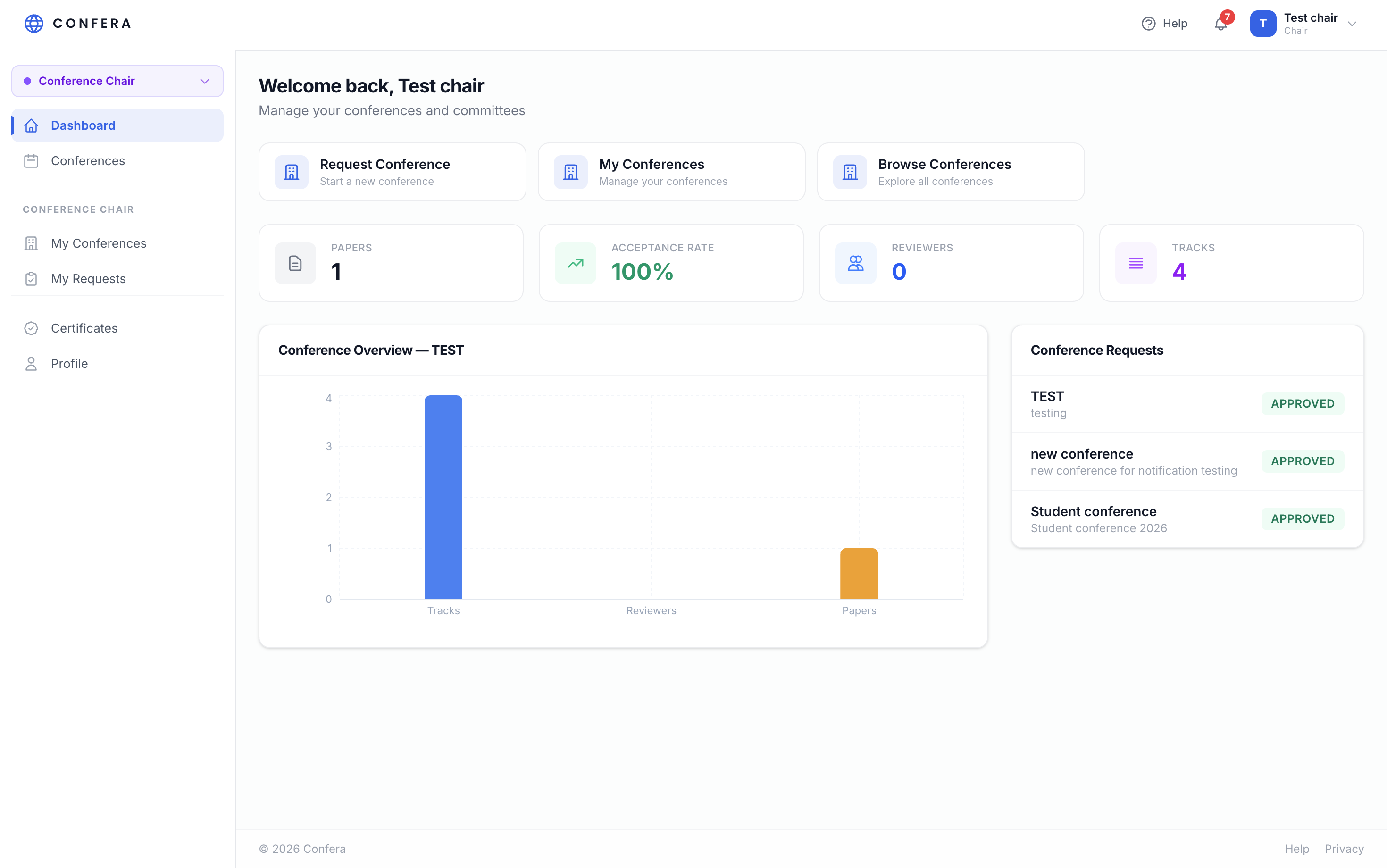Click the Reviewers people icon tile
Screen dimensions: 1387x868
tap(855, 263)
